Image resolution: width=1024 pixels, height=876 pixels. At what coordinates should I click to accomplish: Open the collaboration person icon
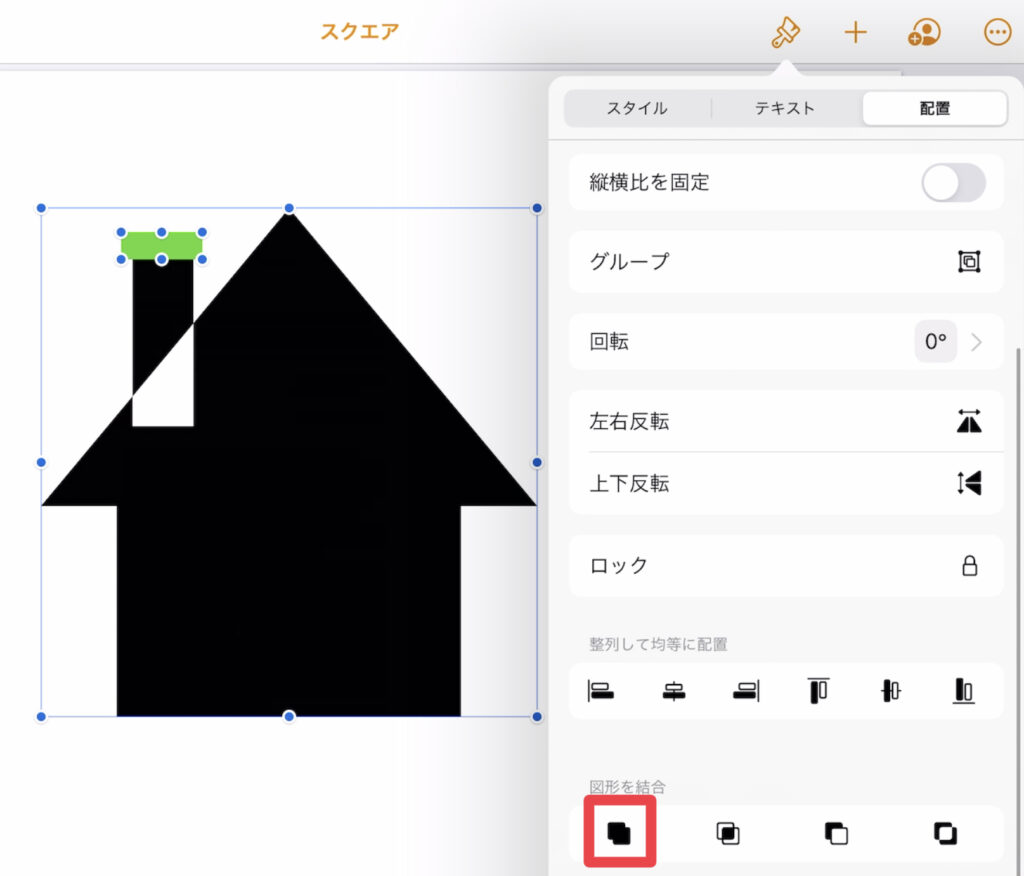[924, 32]
